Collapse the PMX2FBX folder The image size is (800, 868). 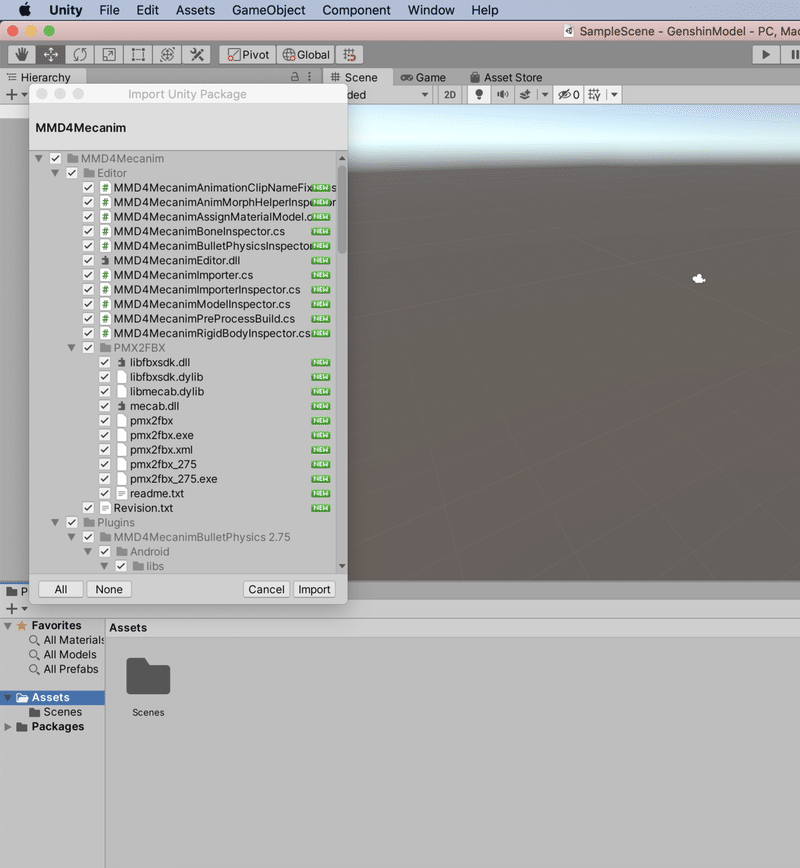tap(71, 348)
